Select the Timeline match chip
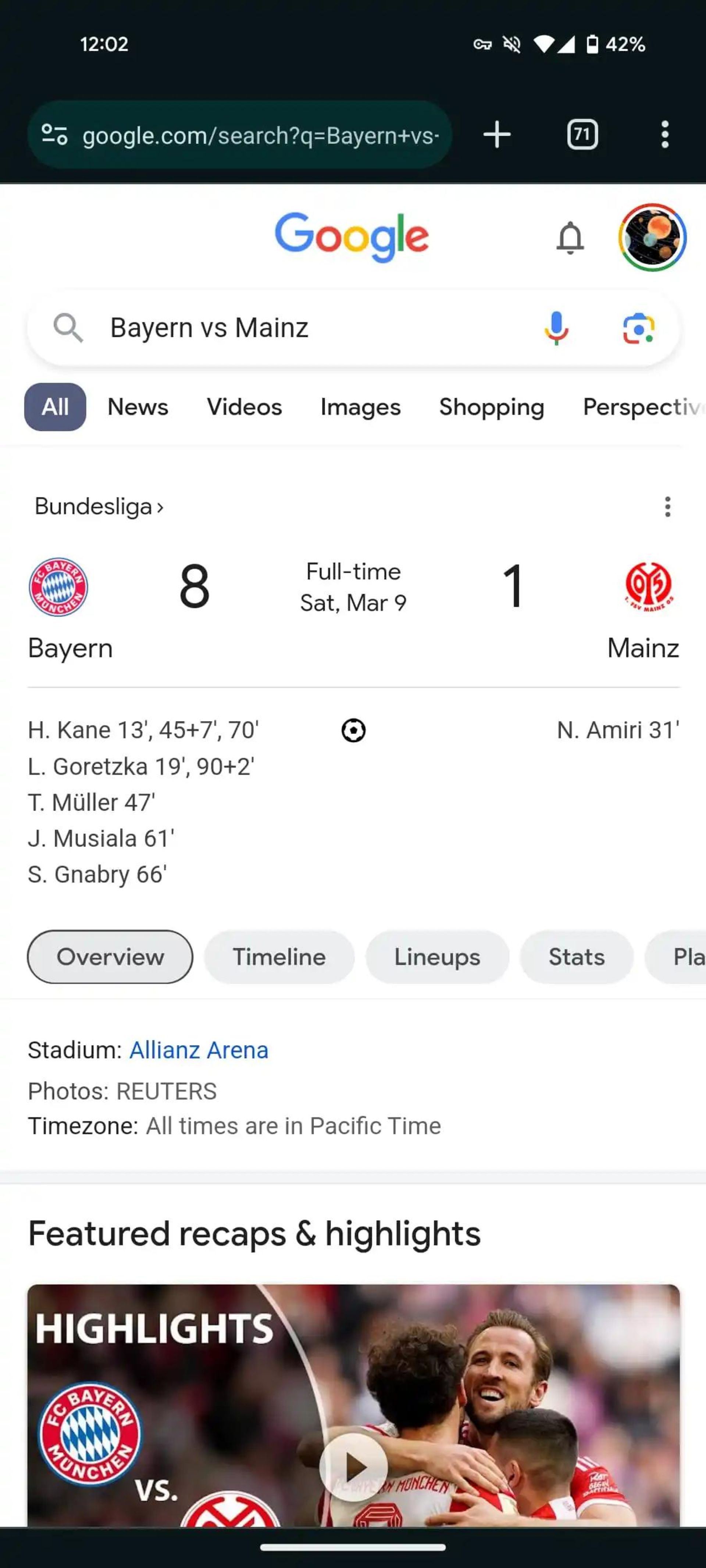Image resolution: width=706 pixels, height=1568 pixels. click(x=279, y=957)
